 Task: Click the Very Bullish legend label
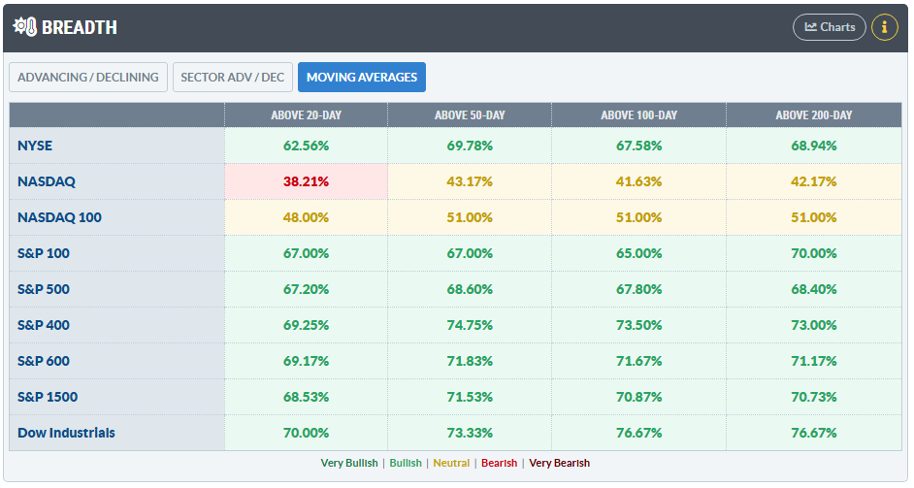[349, 463]
